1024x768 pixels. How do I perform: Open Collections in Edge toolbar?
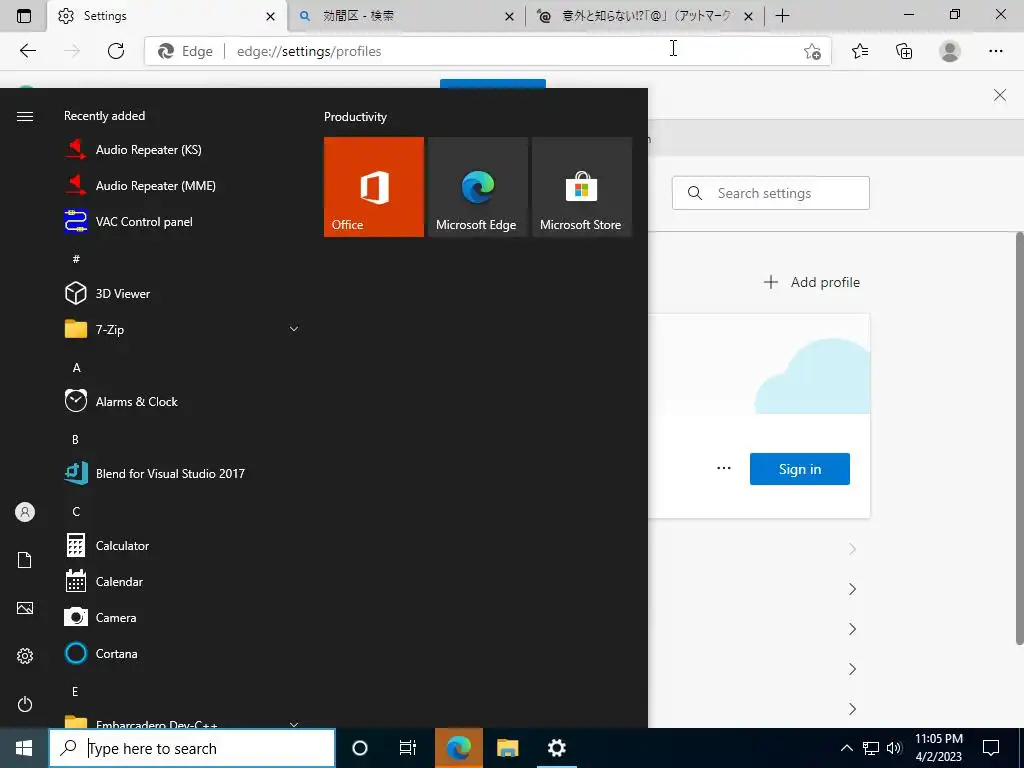click(x=904, y=51)
